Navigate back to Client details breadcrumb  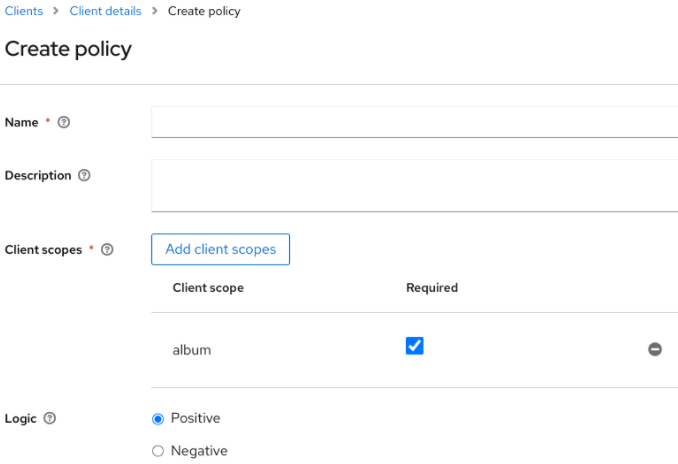tap(105, 11)
